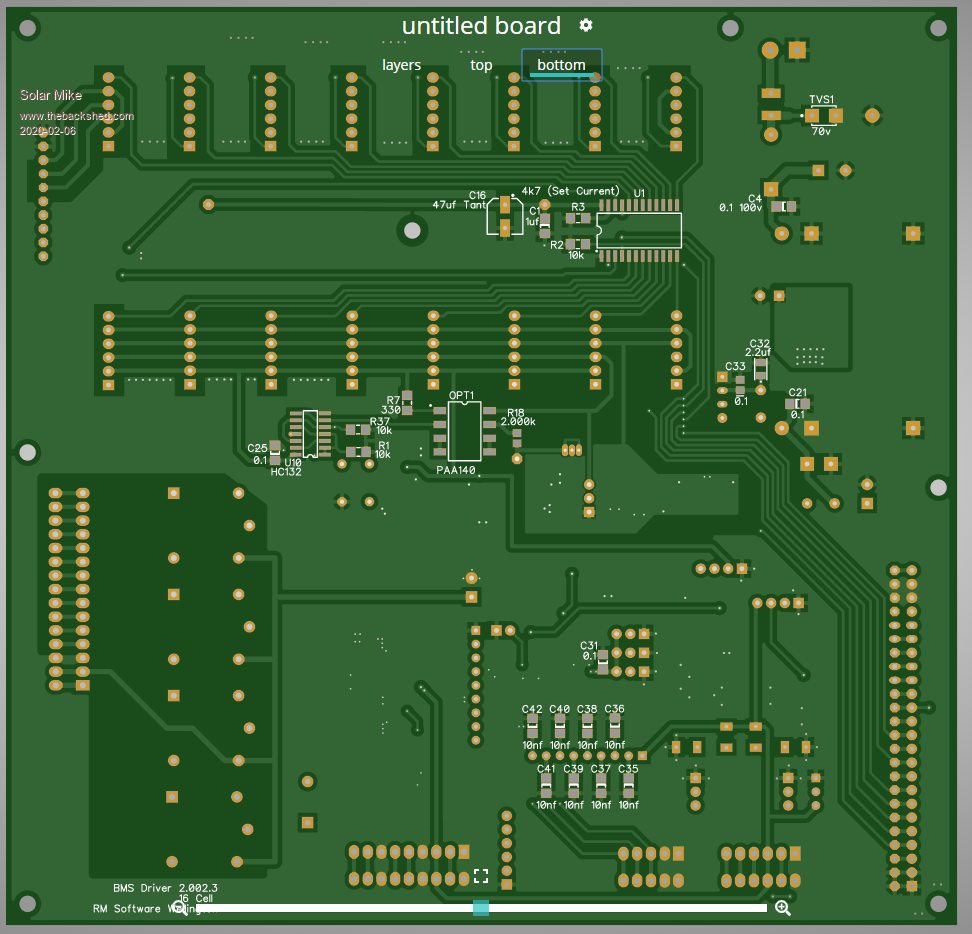
Task: Click the zoom in magnifier icon
Action: [783, 907]
